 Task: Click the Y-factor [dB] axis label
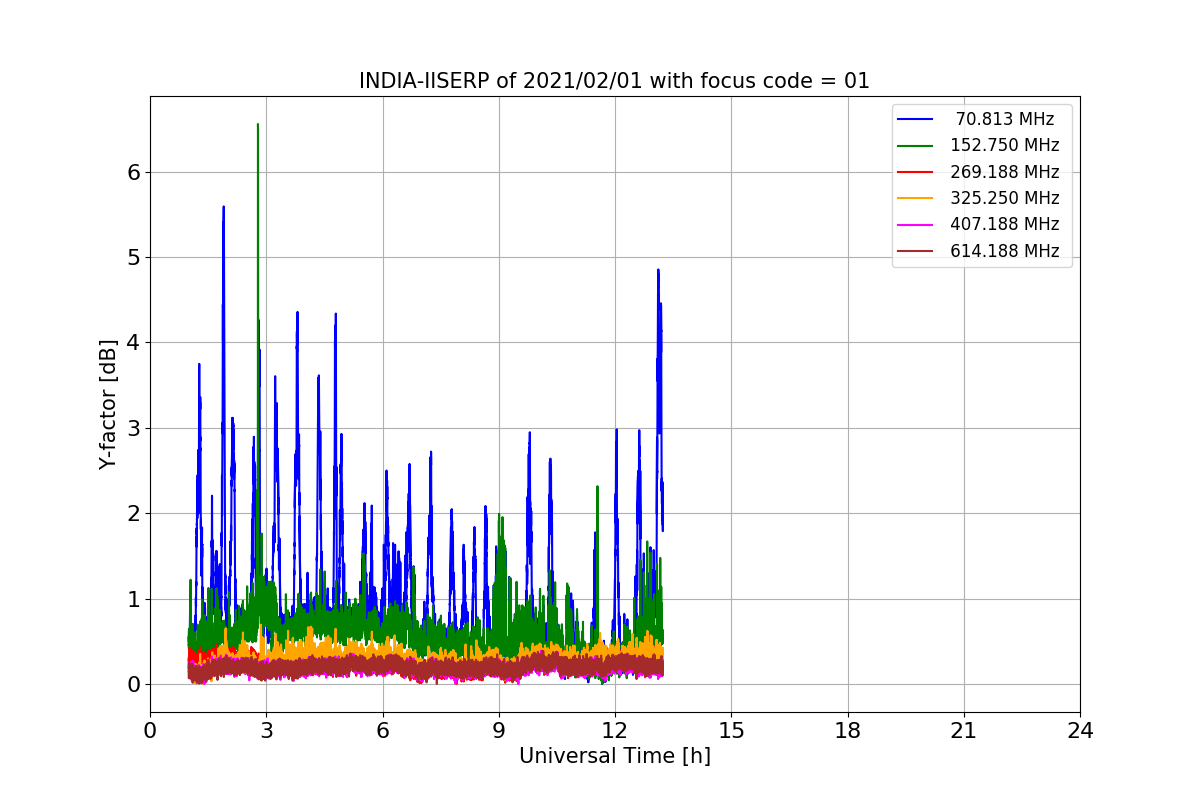pyautogui.click(x=108, y=404)
